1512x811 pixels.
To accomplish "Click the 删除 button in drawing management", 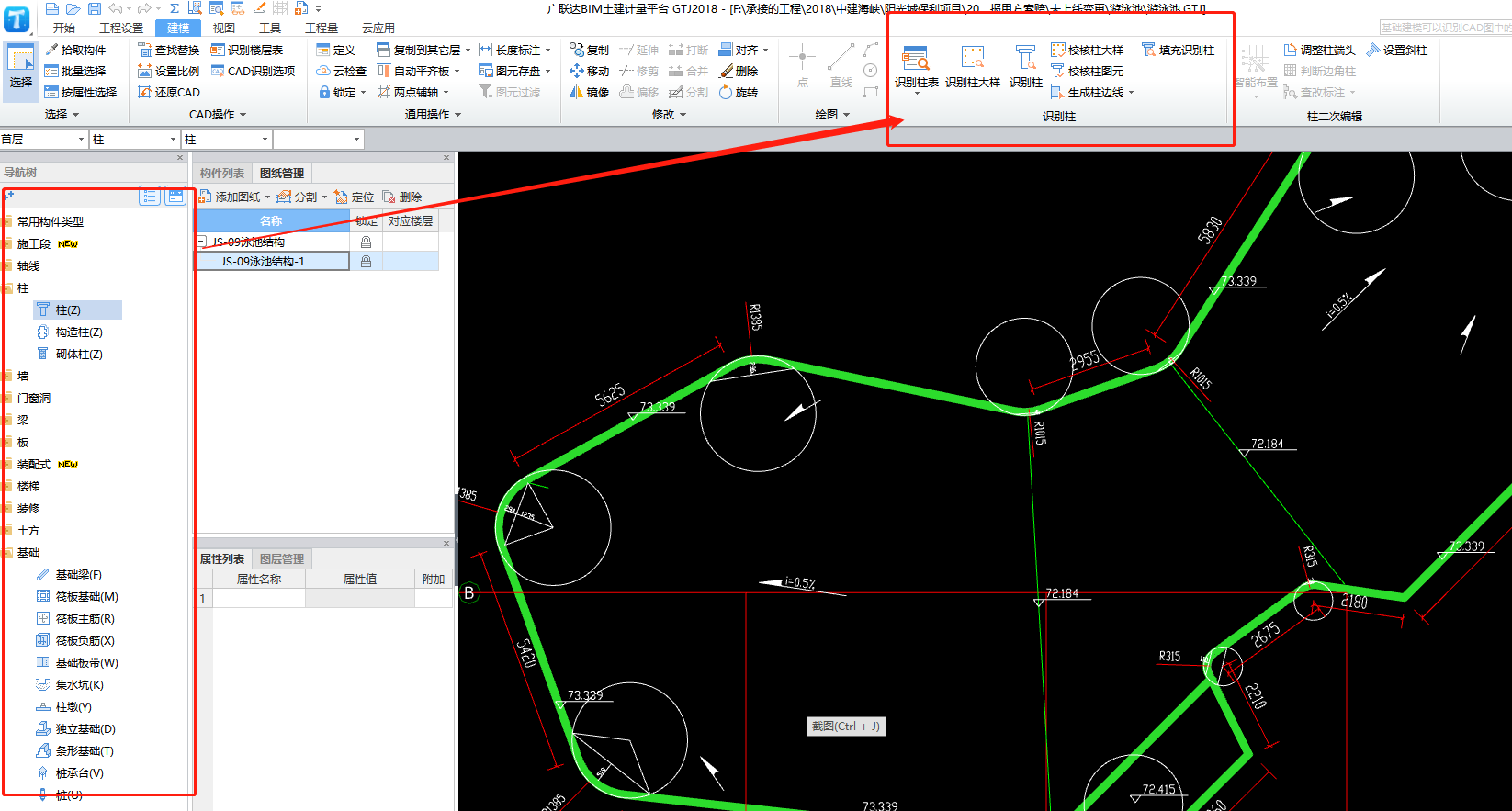I will click(x=402, y=197).
